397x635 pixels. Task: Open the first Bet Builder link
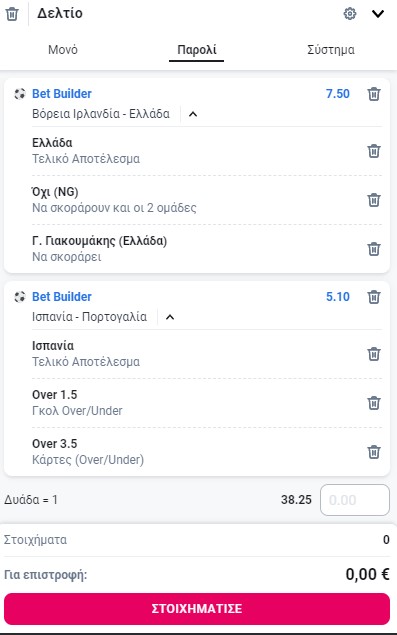click(x=62, y=94)
